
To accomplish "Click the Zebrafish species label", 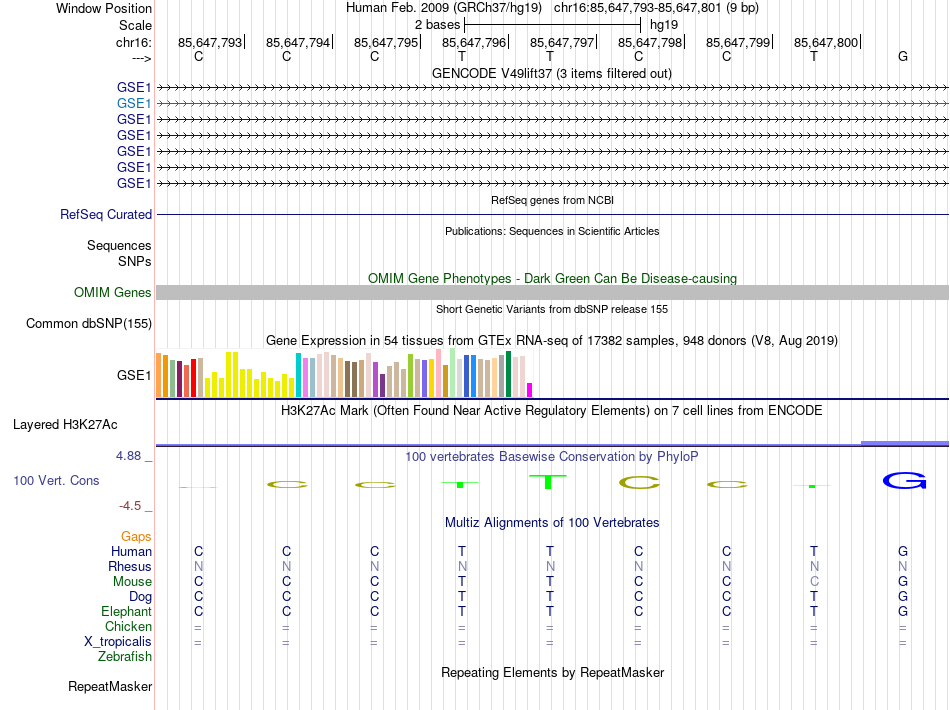I will coord(125,657).
